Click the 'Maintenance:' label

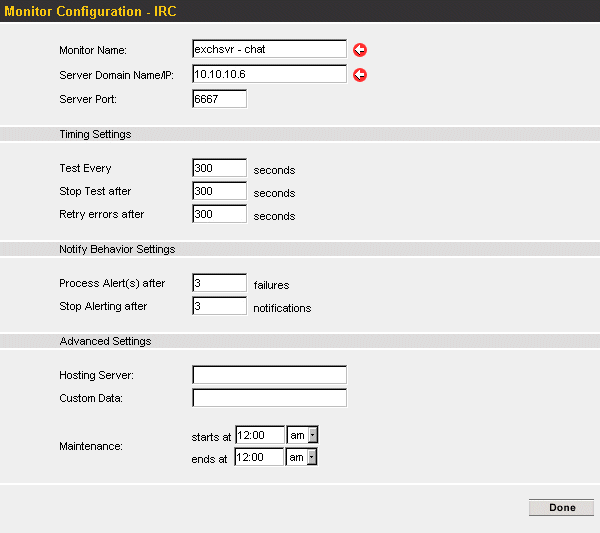click(x=91, y=446)
